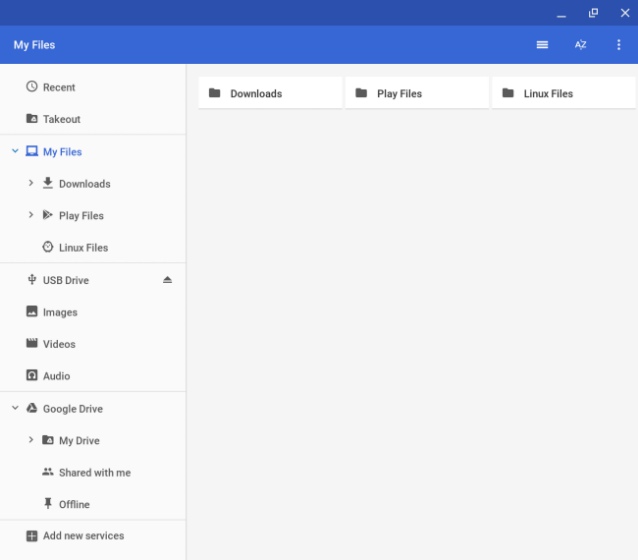The height and width of the screenshot is (560, 638).
Task: Collapse the Google Drive tree
Action: [15, 408]
